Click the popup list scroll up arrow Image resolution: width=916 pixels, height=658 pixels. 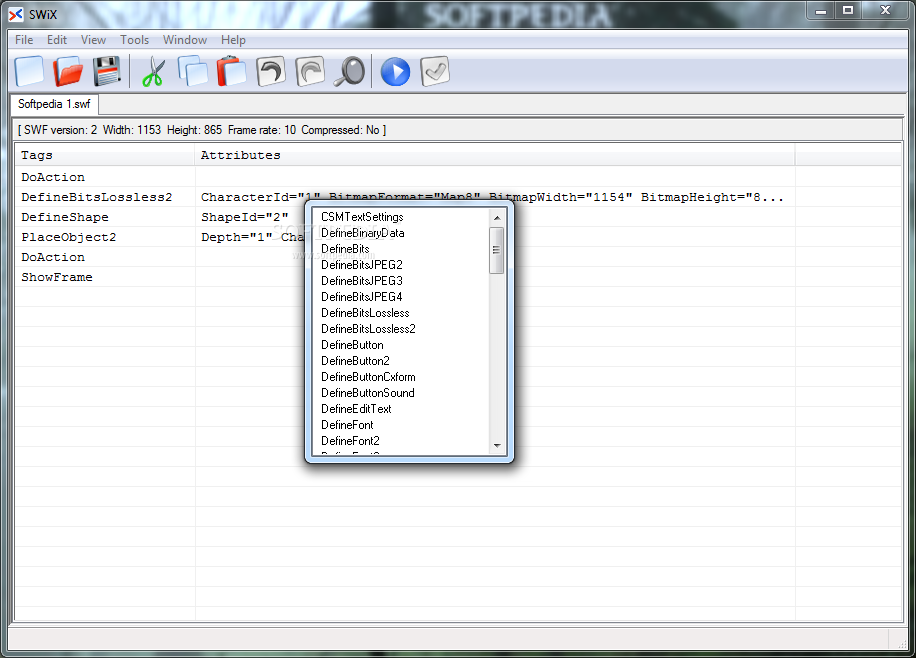497,217
